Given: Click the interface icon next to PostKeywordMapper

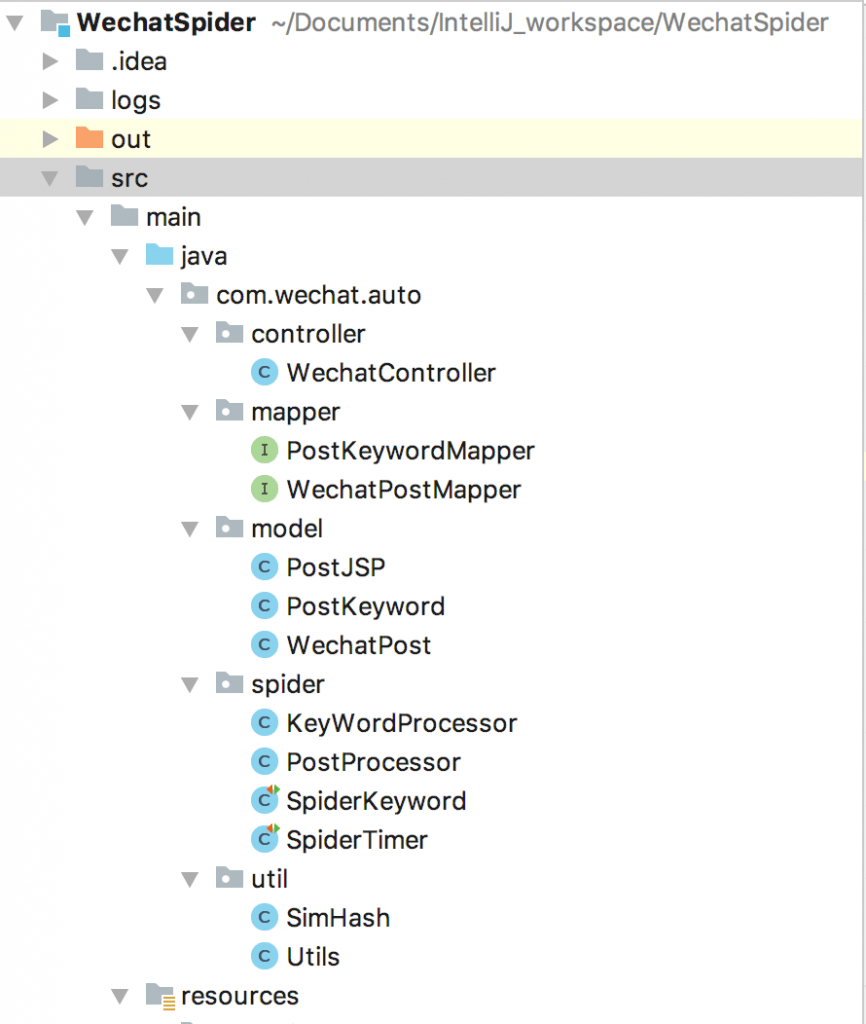Looking at the screenshot, I should (x=264, y=451).
